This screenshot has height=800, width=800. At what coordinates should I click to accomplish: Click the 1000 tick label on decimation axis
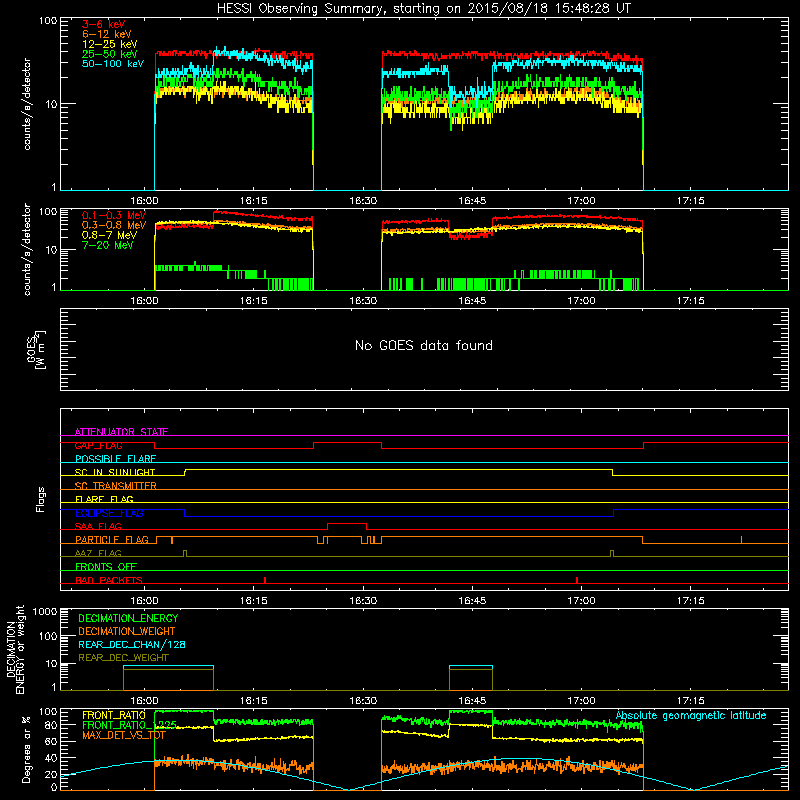45,611
